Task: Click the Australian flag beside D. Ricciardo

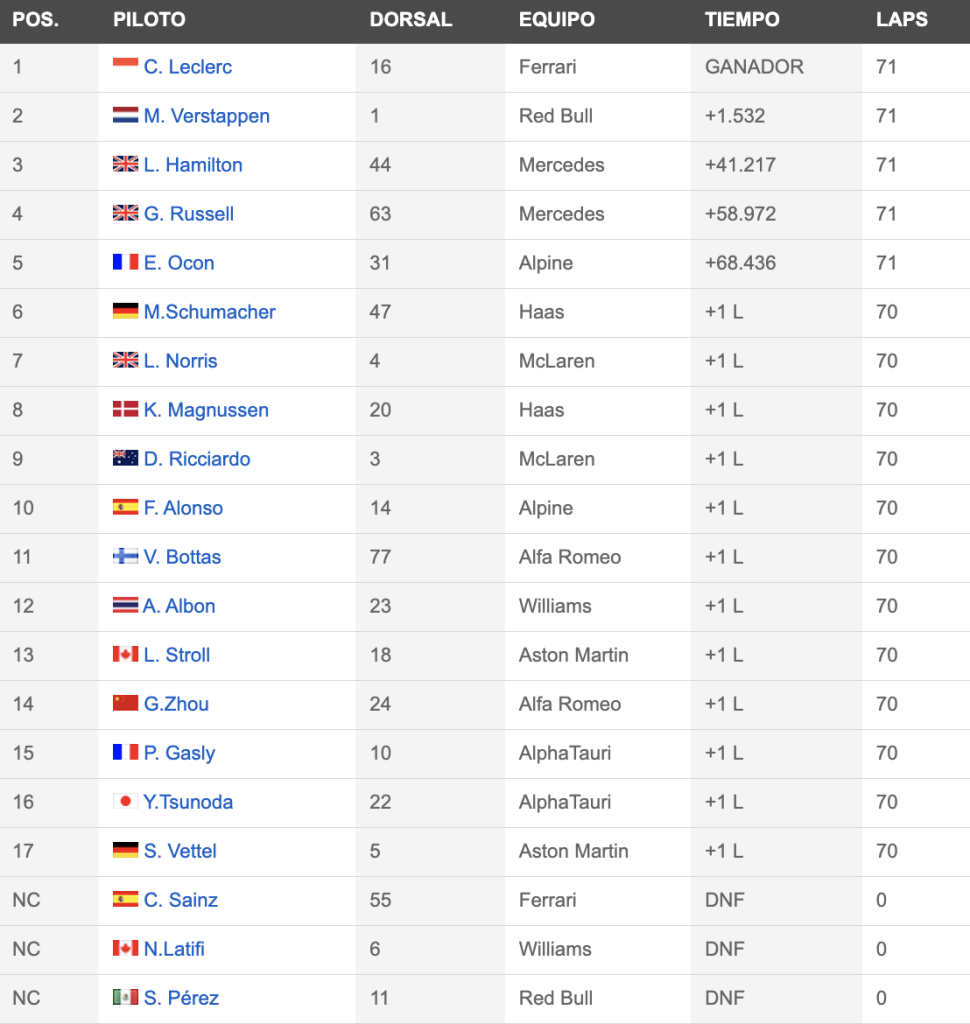Action: click(125, 458)
